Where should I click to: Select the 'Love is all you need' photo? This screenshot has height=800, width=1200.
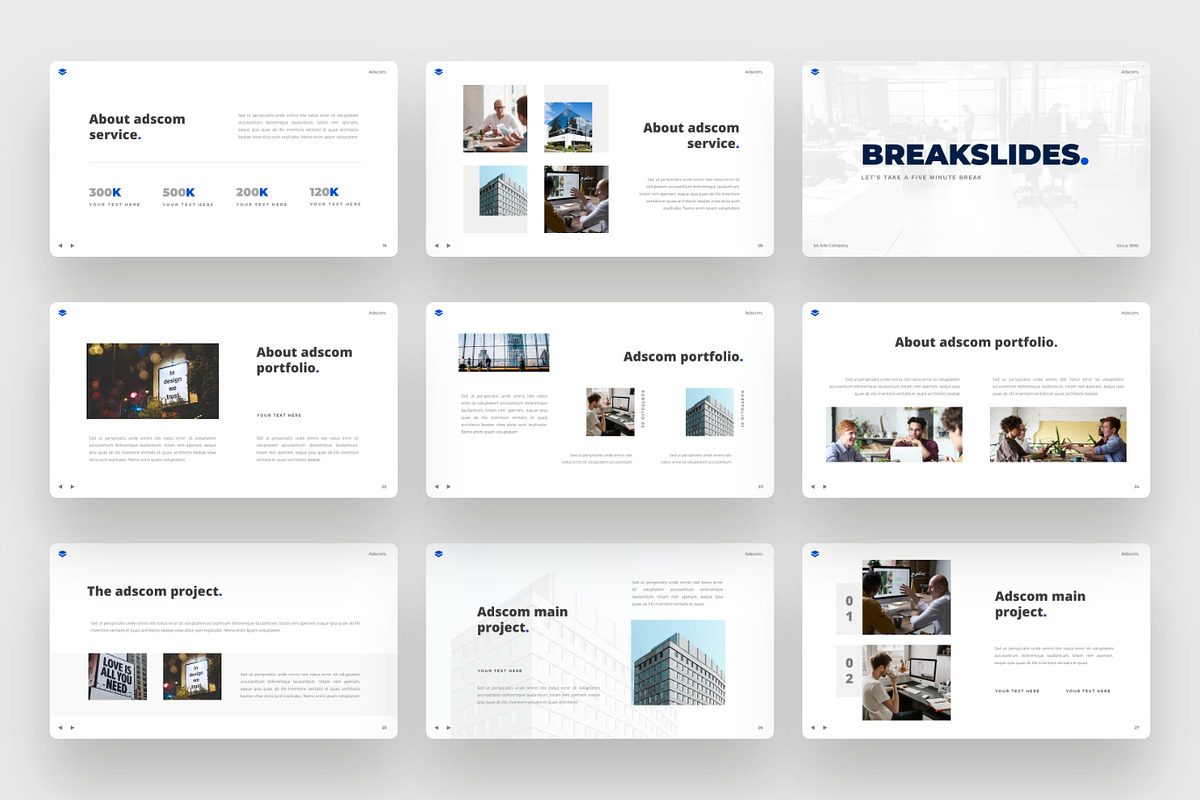pos(118,676)
